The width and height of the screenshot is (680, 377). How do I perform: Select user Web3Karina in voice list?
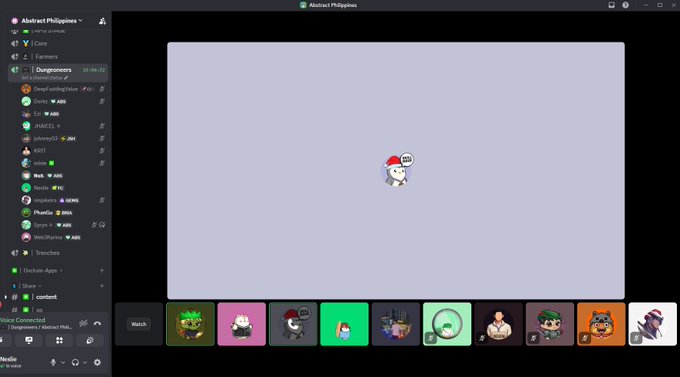tap(63, 237)
